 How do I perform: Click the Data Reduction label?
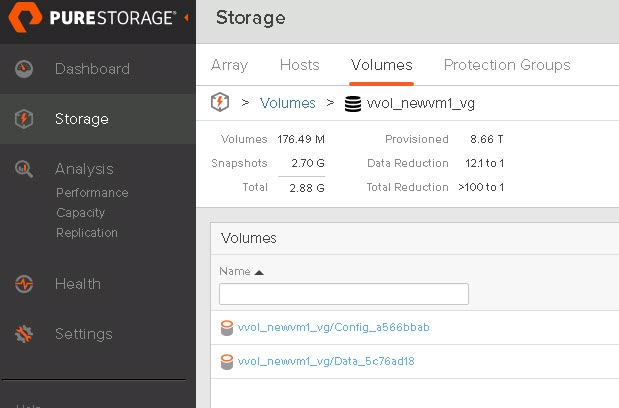[408, 163]
